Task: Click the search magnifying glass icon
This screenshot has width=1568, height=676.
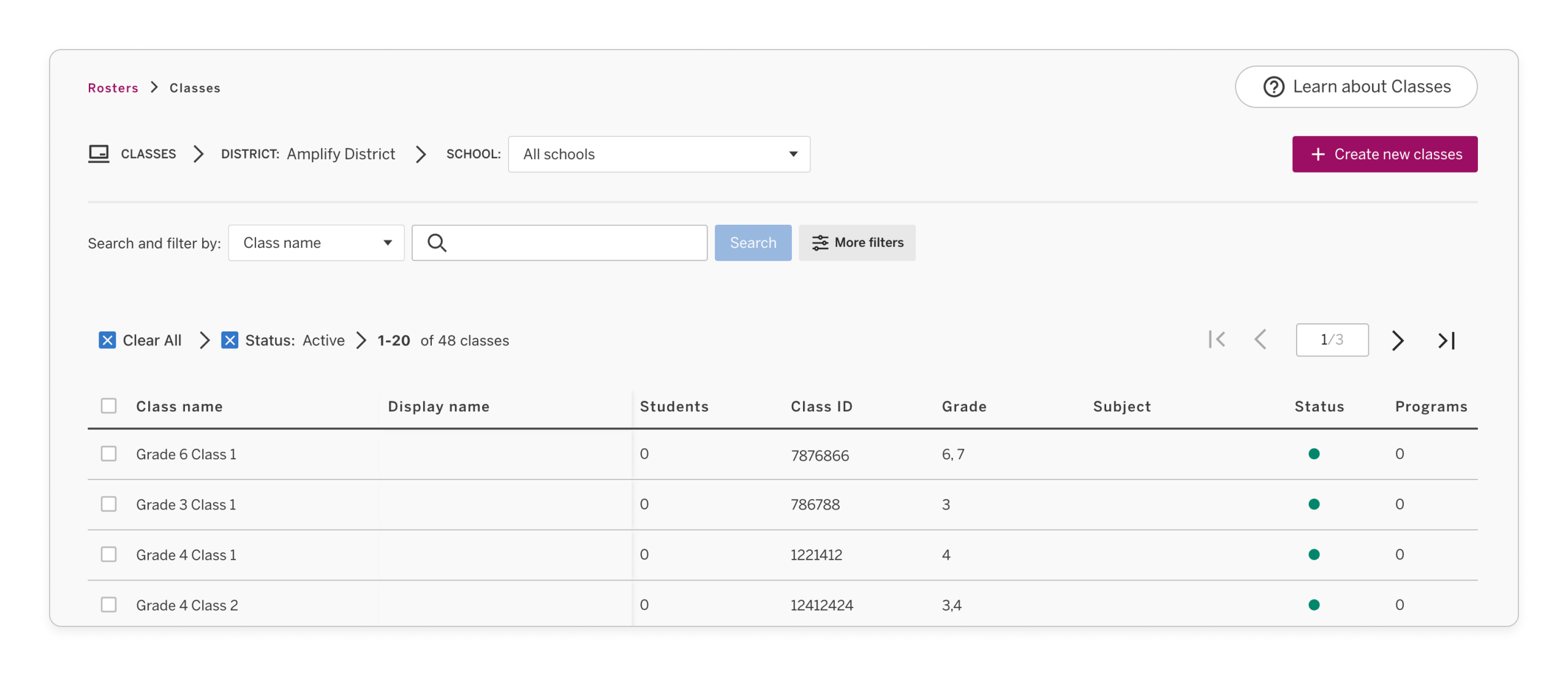Action: pos(436,242)
